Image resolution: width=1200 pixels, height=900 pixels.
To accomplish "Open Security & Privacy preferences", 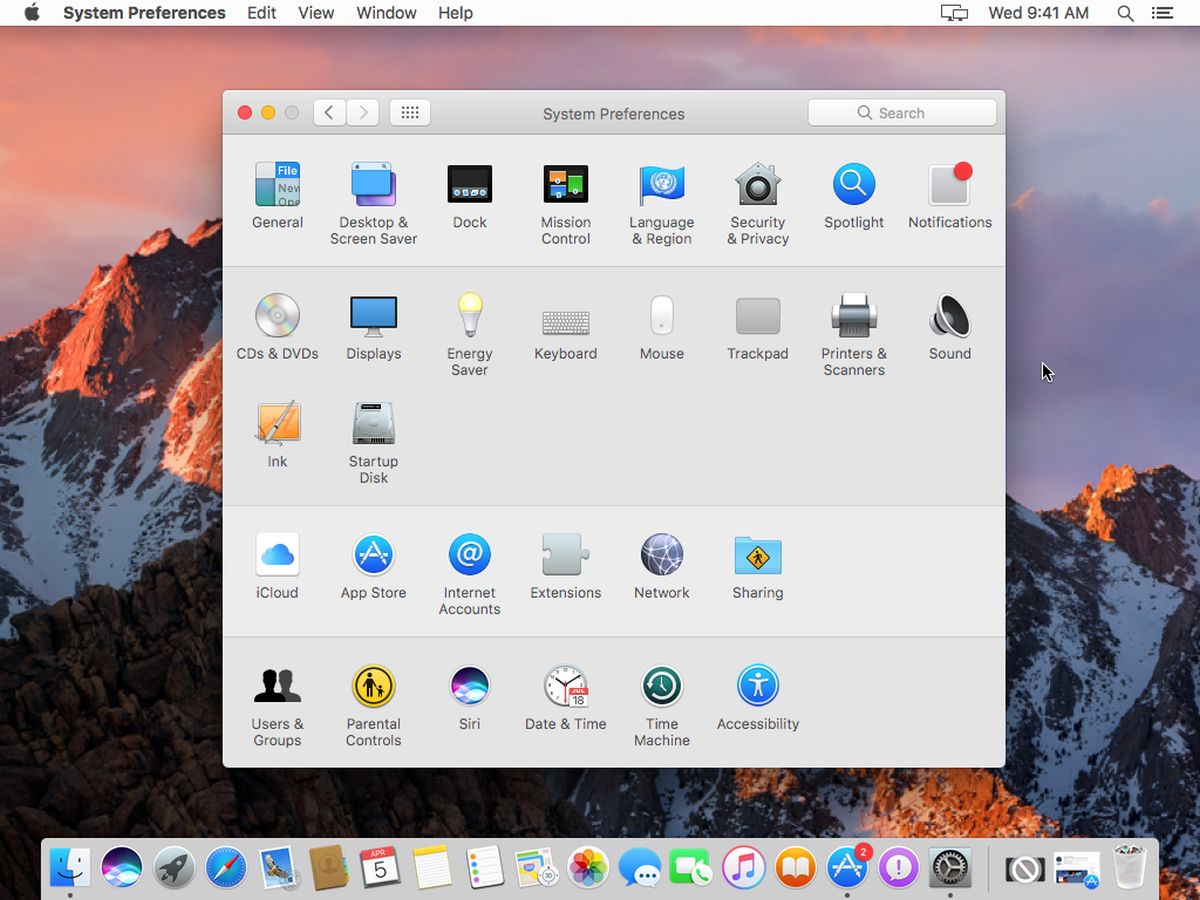I will coord(757,204).
